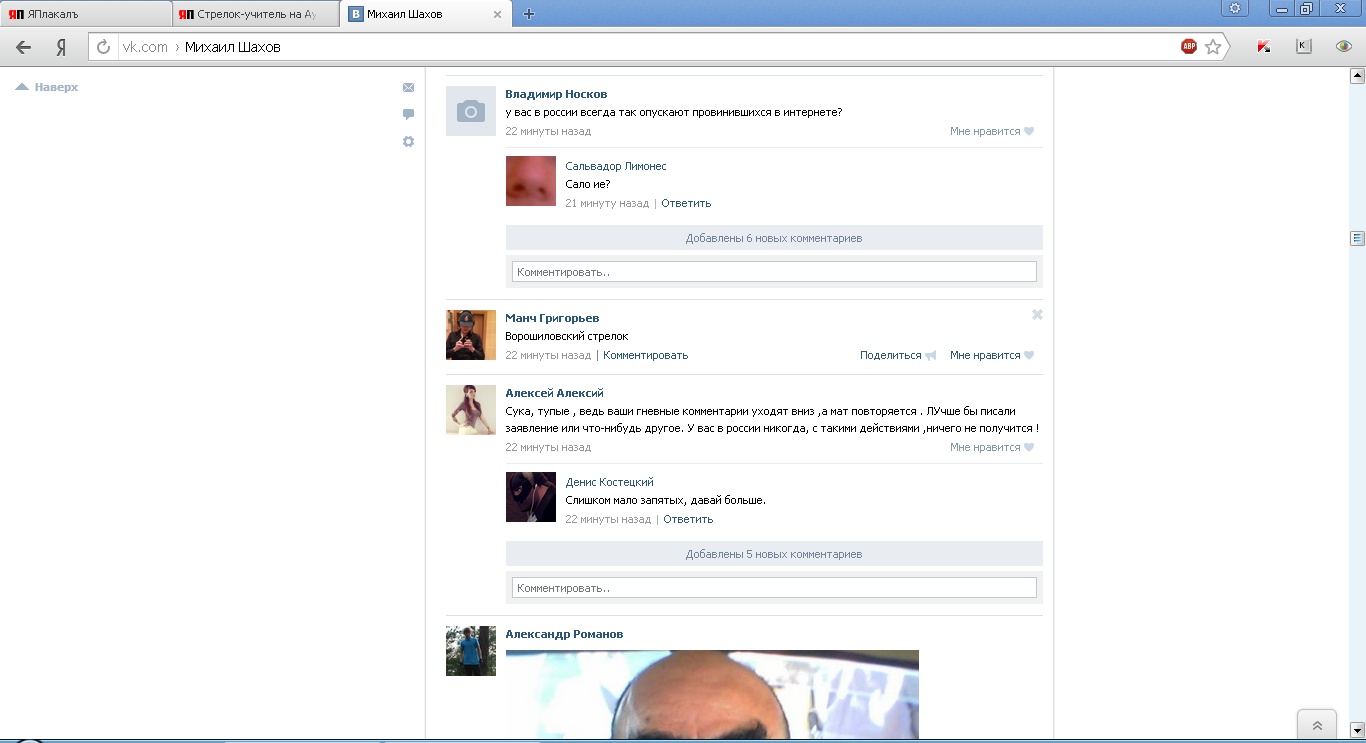Screen dimensions: 1366x743
Task: Expand the 6 new comments bar
Action: (773, 238)
